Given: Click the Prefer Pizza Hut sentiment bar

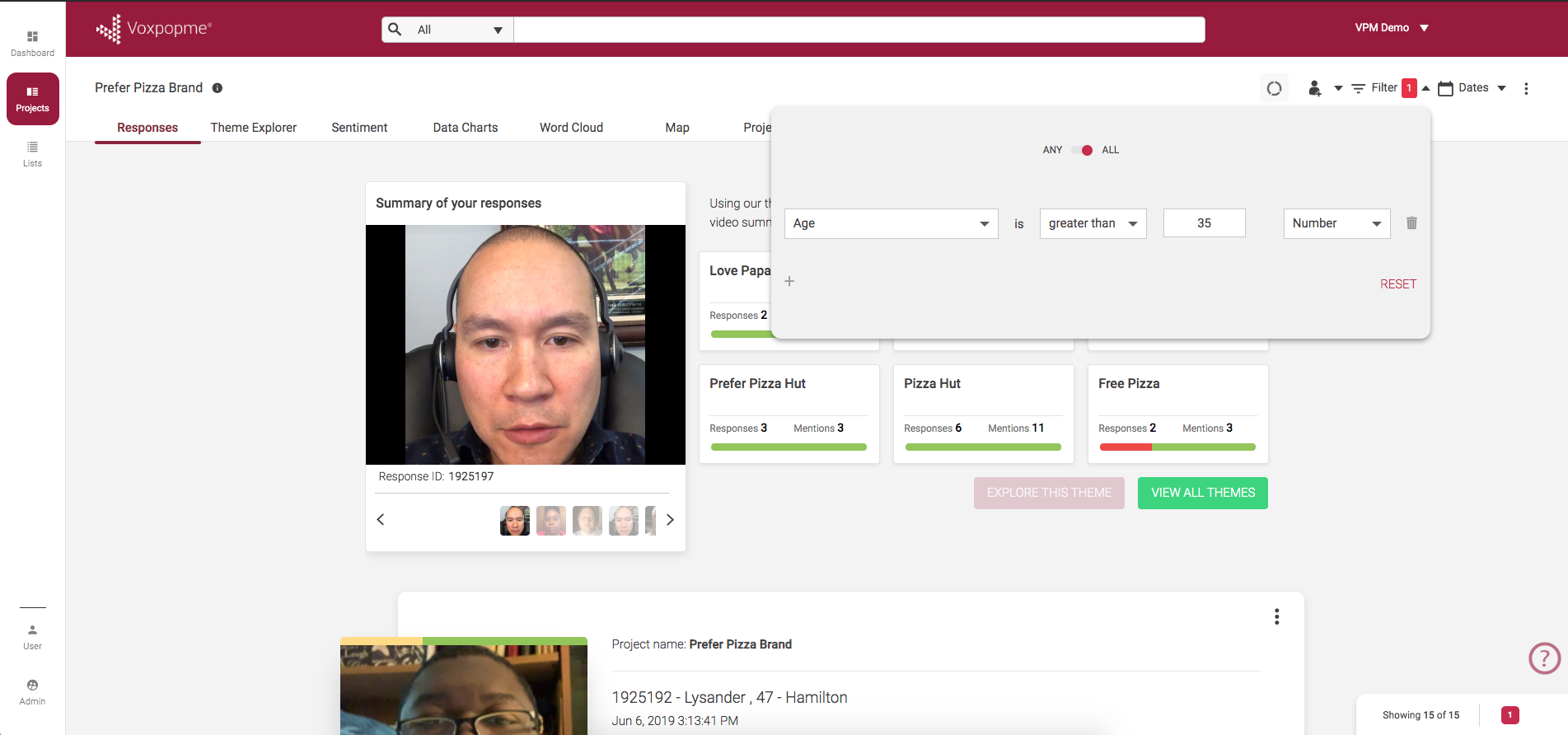Looking at the screenshot, I should click(x=789, y=447).
